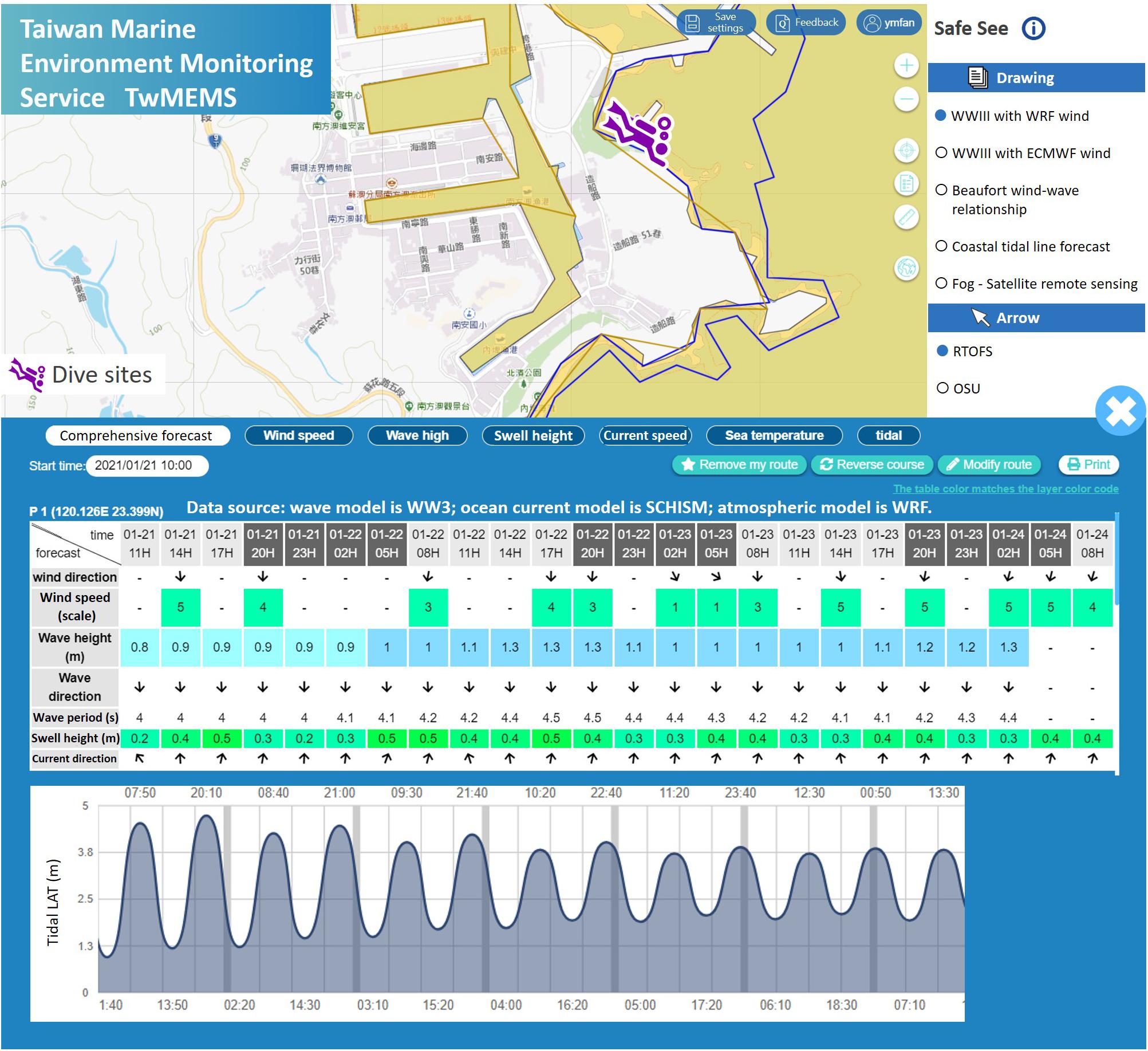Image resolution: width=1148 pixels, height=1051 pixels.
Task: Click the 01-22 20H column header
Action: tap(593, 544)
